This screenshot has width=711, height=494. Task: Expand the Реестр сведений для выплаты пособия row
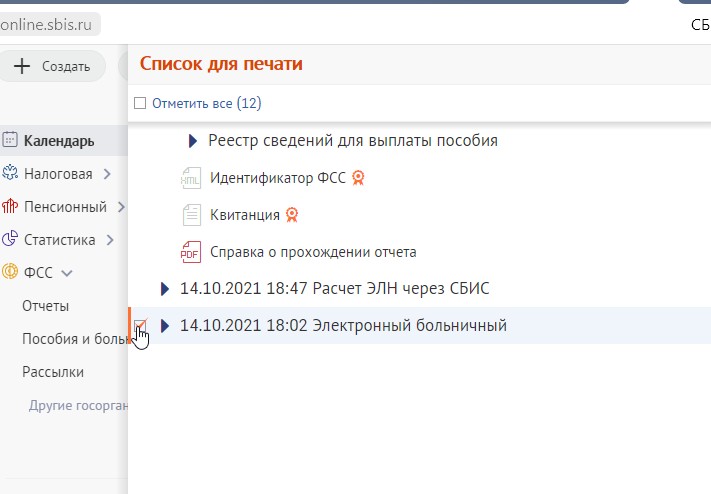pyautogui.click(x=193, y=141)
